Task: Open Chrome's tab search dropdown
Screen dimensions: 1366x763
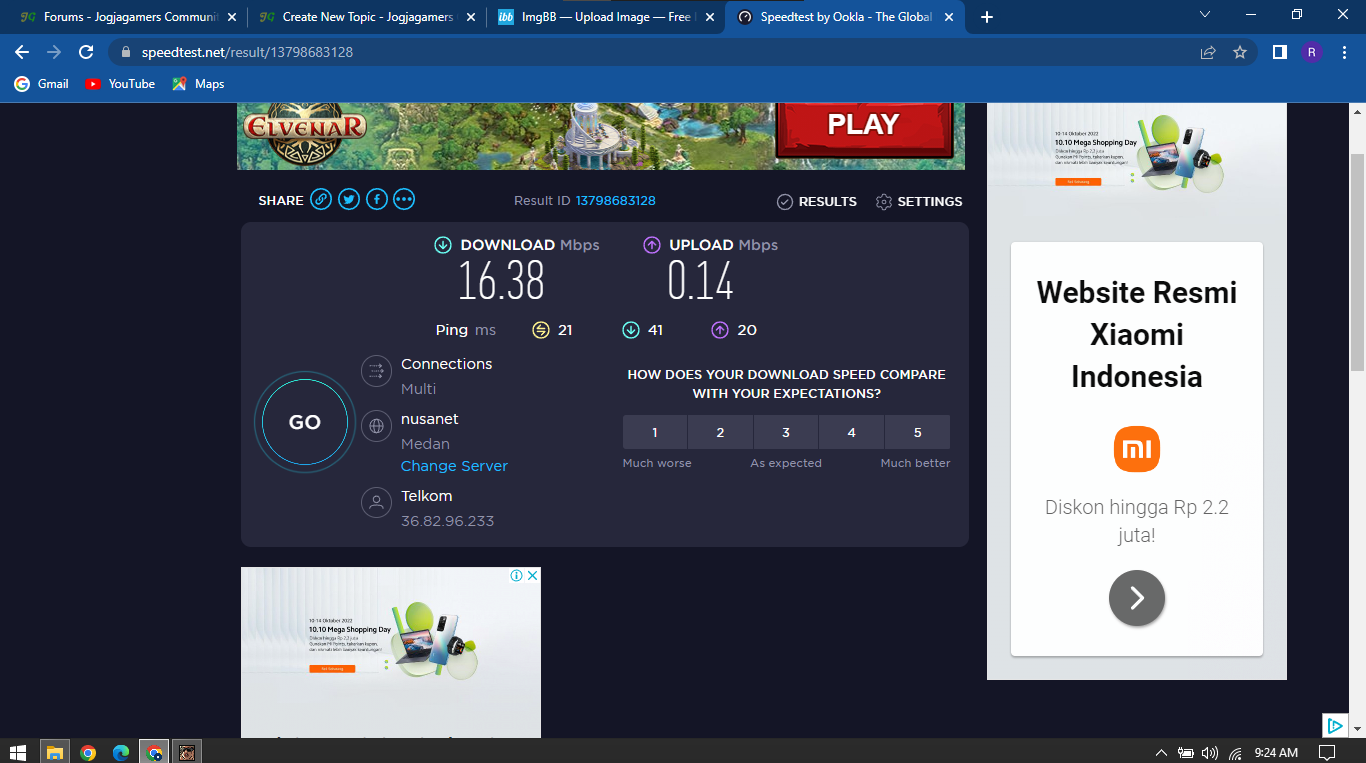Action: pos(1205,15)
